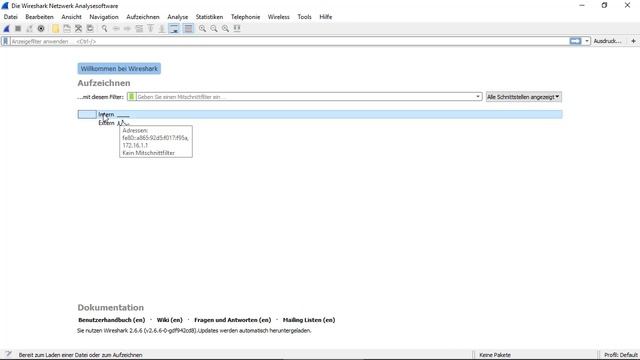The image size is (640, 360).
Task: Open Wiki (en) link
Action: (169, 320)
